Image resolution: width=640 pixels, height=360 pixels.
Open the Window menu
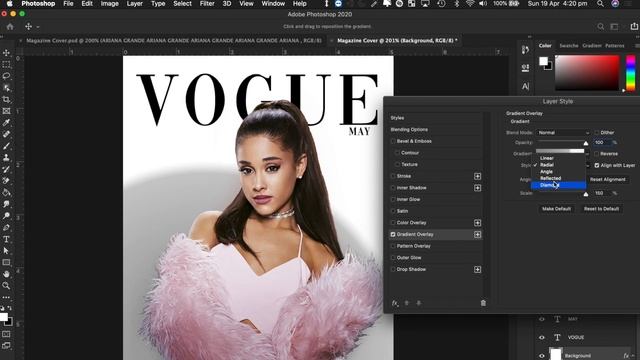pos(273,4)
